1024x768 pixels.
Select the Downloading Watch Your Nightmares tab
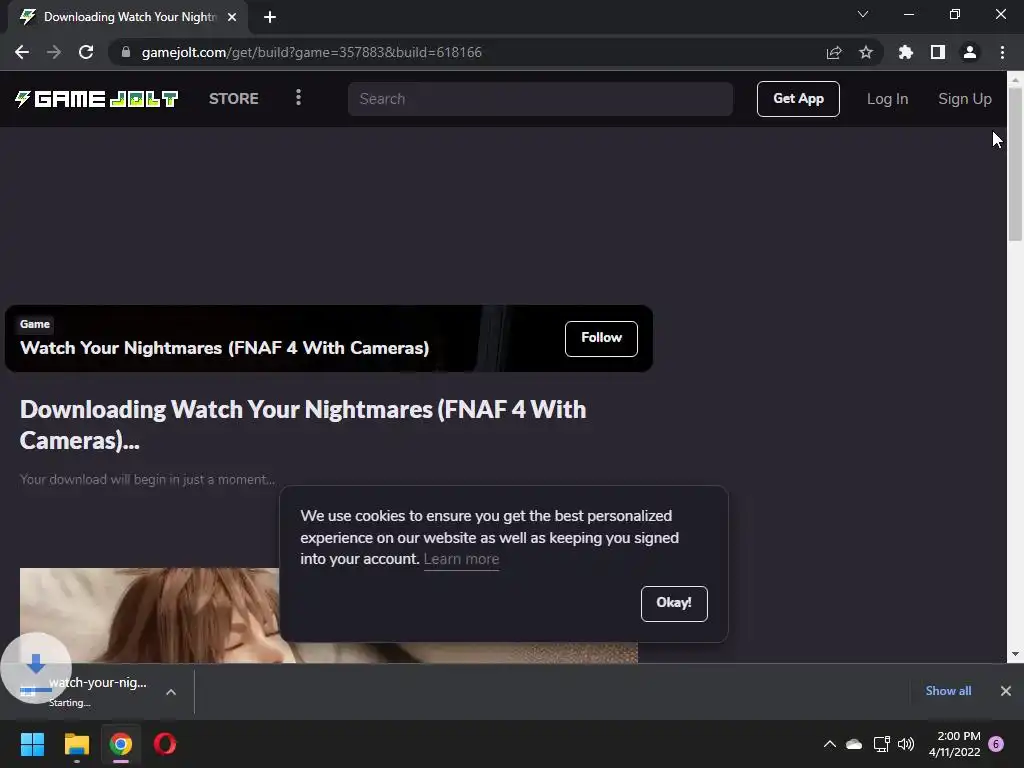[x=128, y=17]
